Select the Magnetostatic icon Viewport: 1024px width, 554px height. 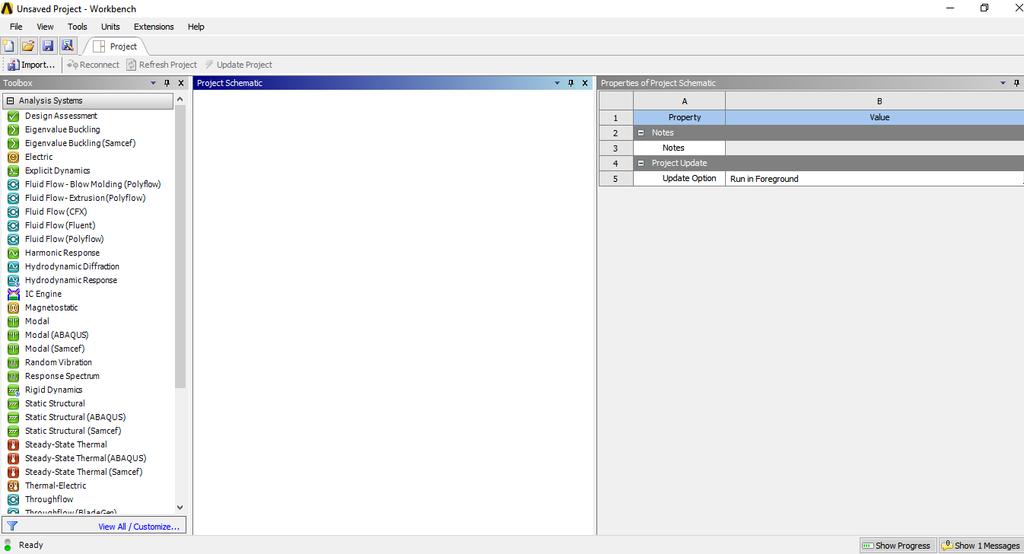tap(13, 308)
